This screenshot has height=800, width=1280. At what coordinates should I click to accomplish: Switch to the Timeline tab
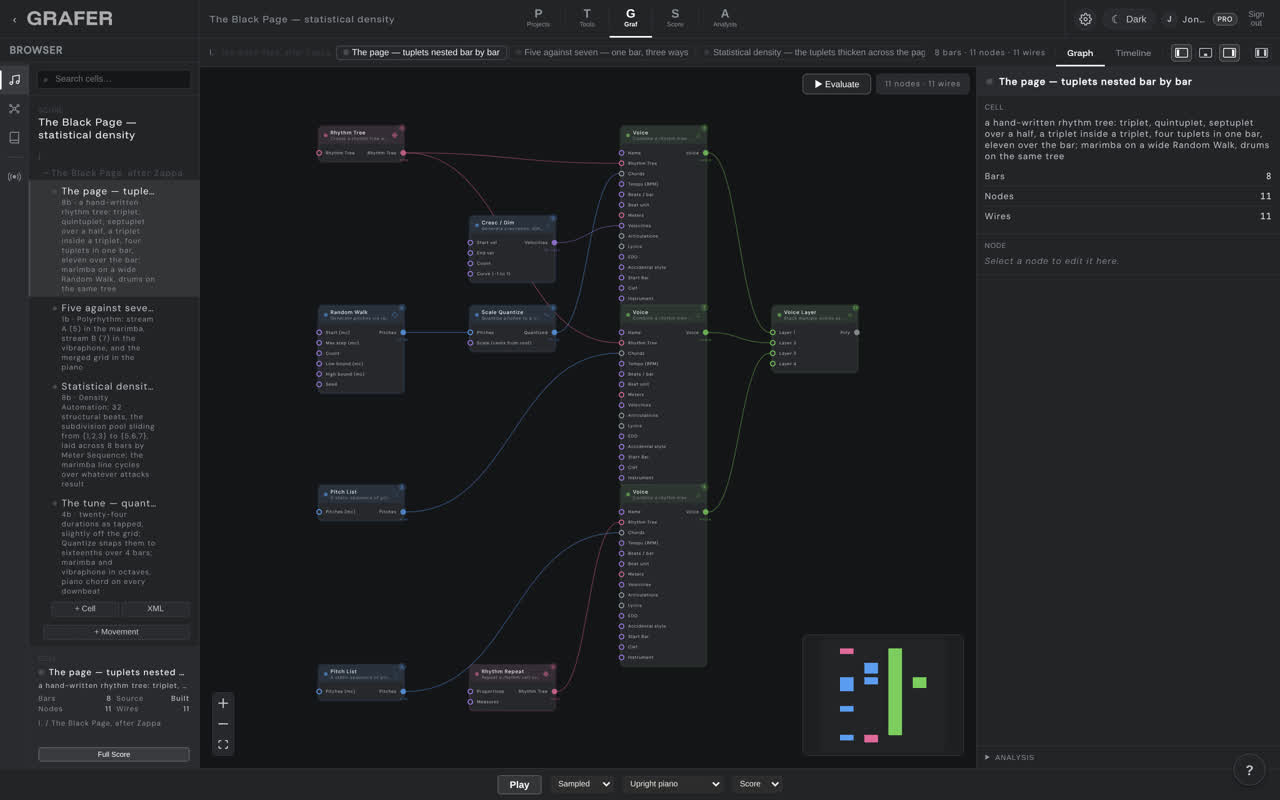[1133, 53]
